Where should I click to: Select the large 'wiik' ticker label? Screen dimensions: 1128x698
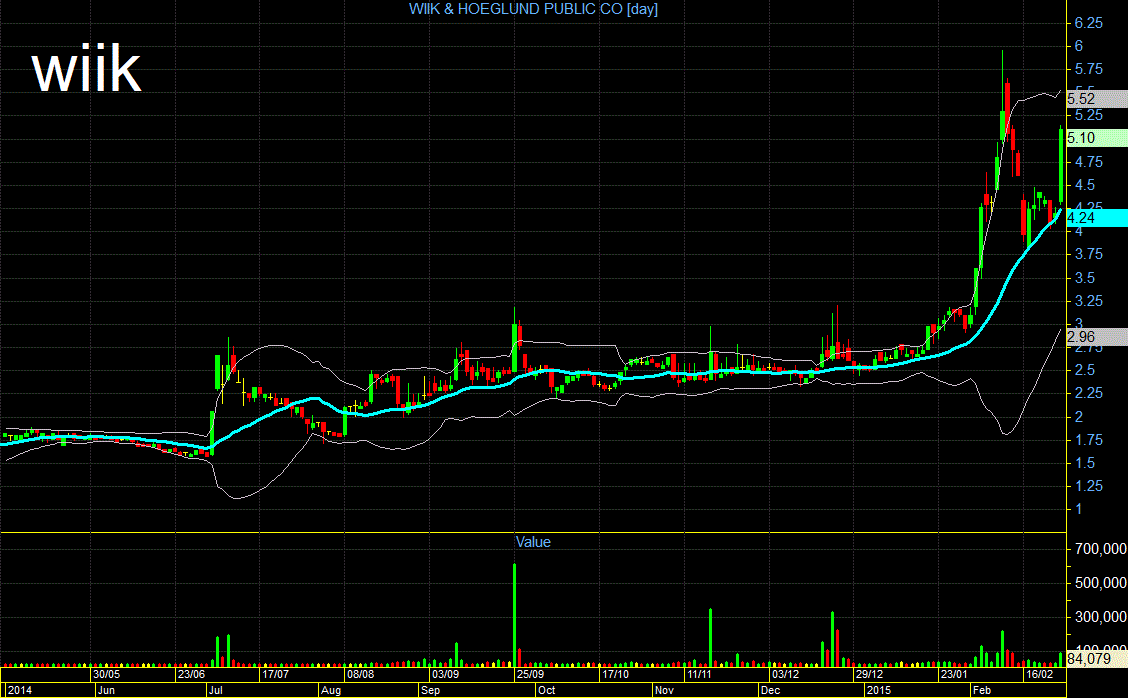(86, 69)
